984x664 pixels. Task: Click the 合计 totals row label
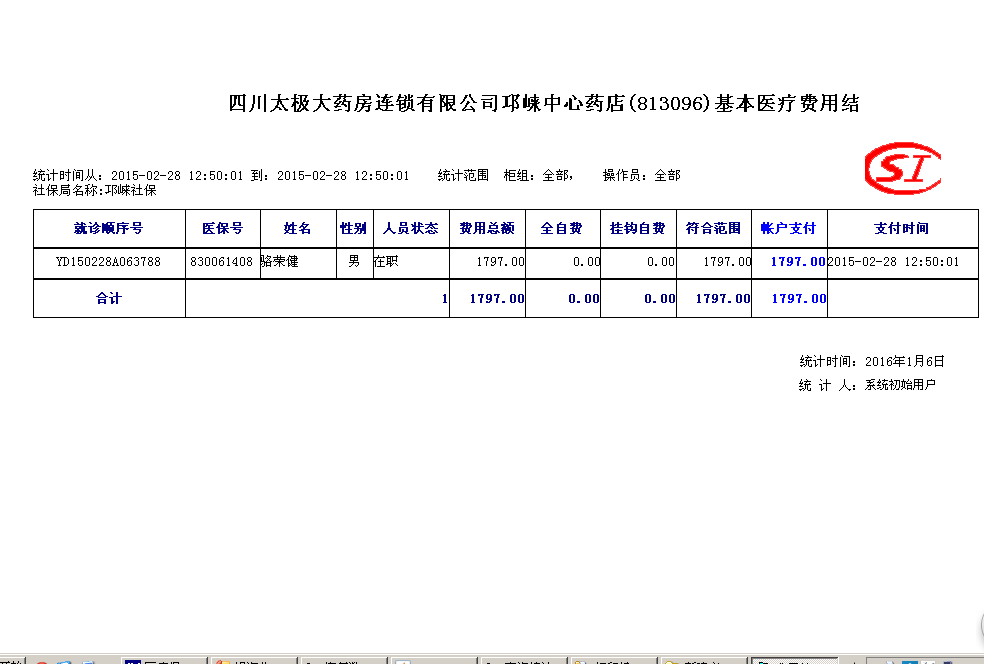(x=109, y=299)
